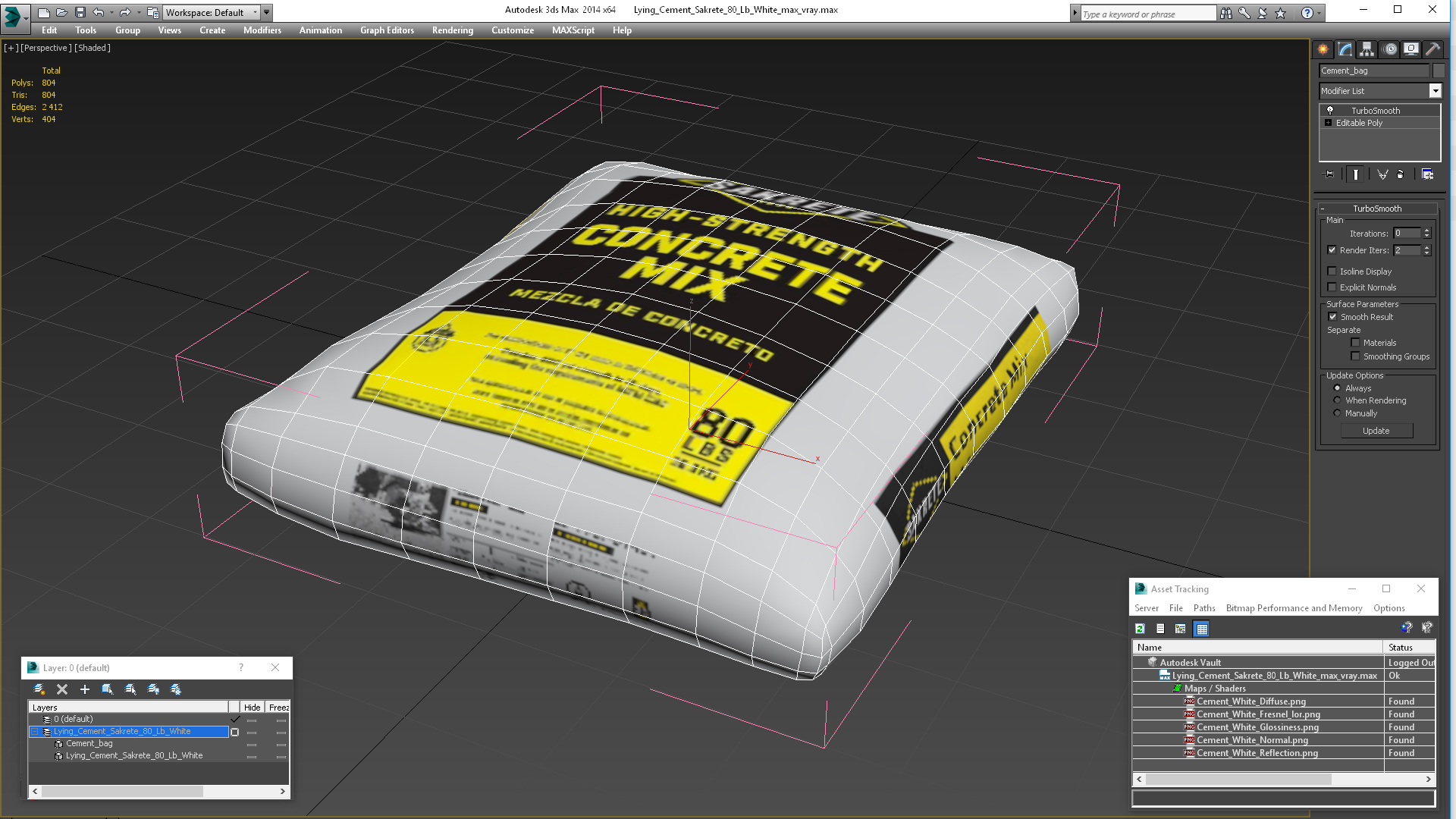Click Status column header in Asset Tracking
Screen dimensions: 1456x819
[1409, 648]
